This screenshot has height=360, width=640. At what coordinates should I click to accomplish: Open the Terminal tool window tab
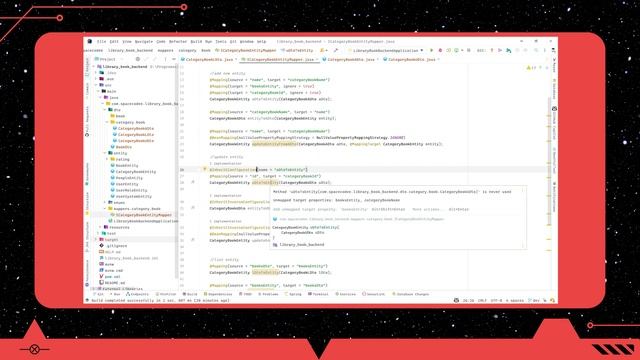pos(318,294)
